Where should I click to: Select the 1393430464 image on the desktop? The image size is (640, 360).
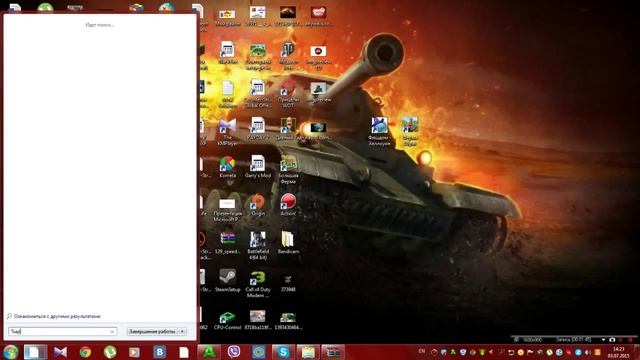point(288,321)
